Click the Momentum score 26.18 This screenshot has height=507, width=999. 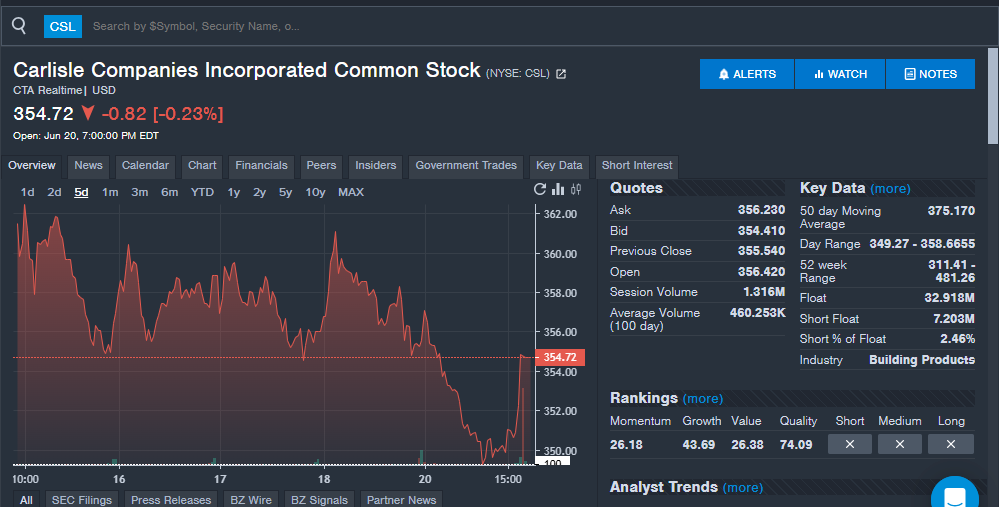pos(626,445)
